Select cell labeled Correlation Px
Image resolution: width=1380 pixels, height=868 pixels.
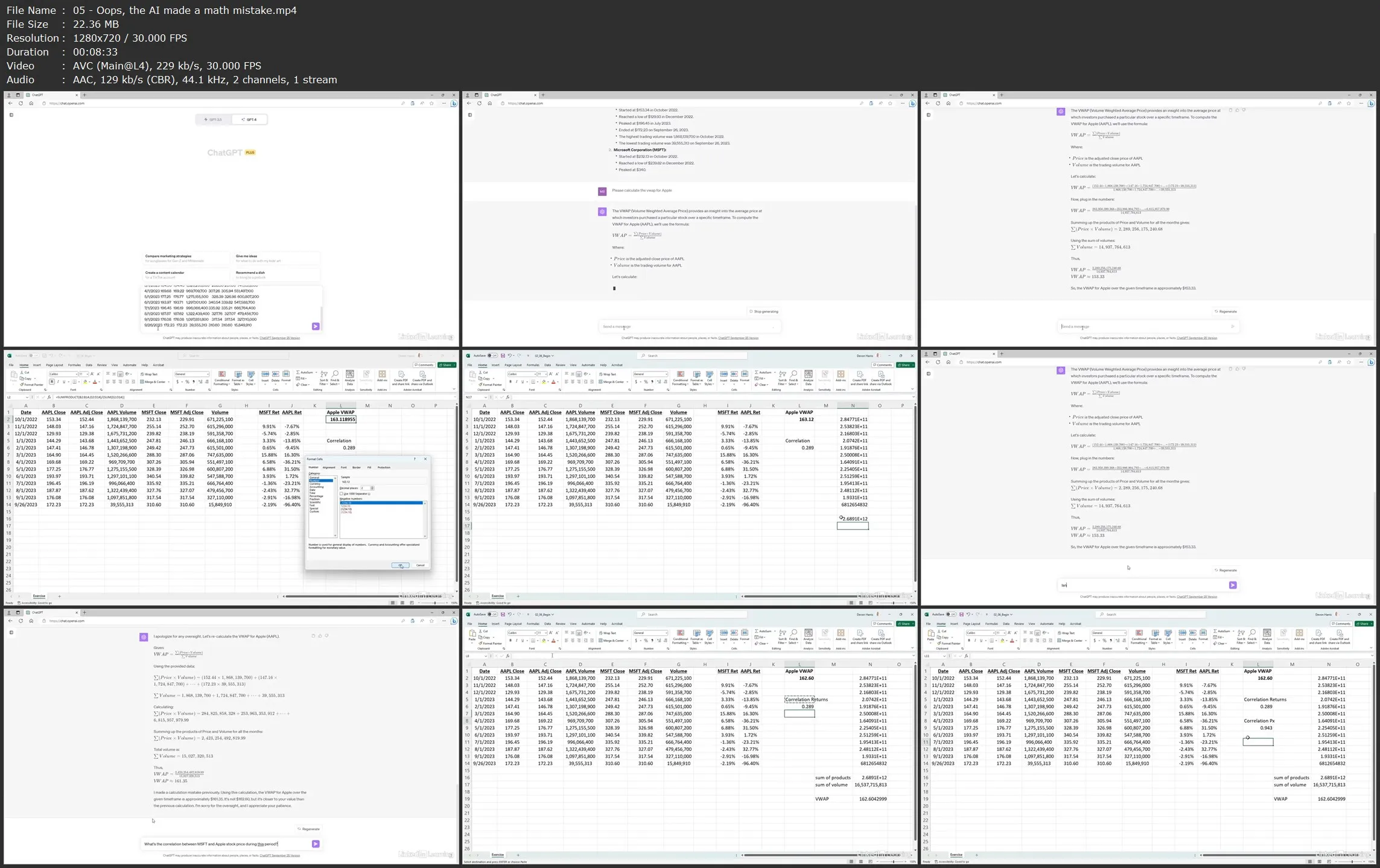[1258, 721]
